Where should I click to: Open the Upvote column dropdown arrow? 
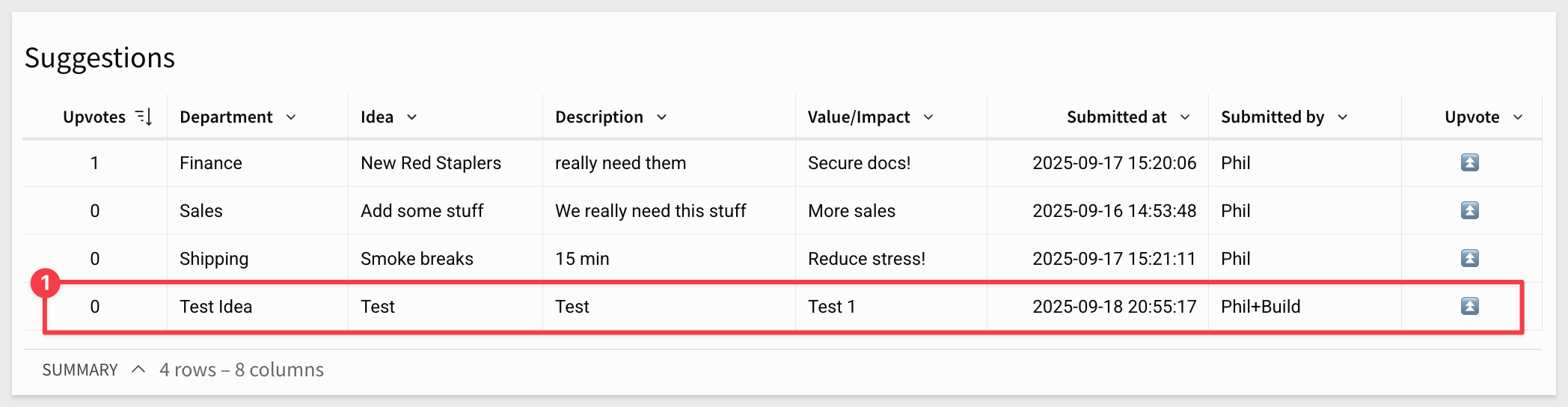(x=1518, y=117)
